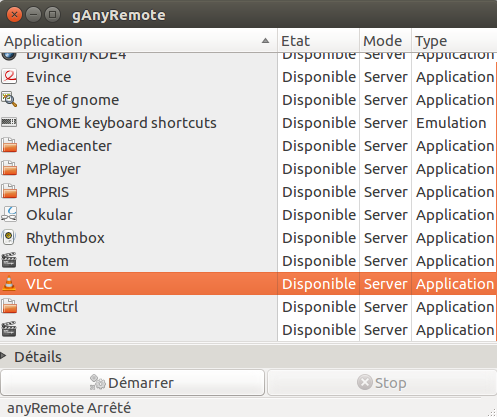497x417 pixels.
Task: Click Disponible status in the MPRIS row
Action: 319,192
